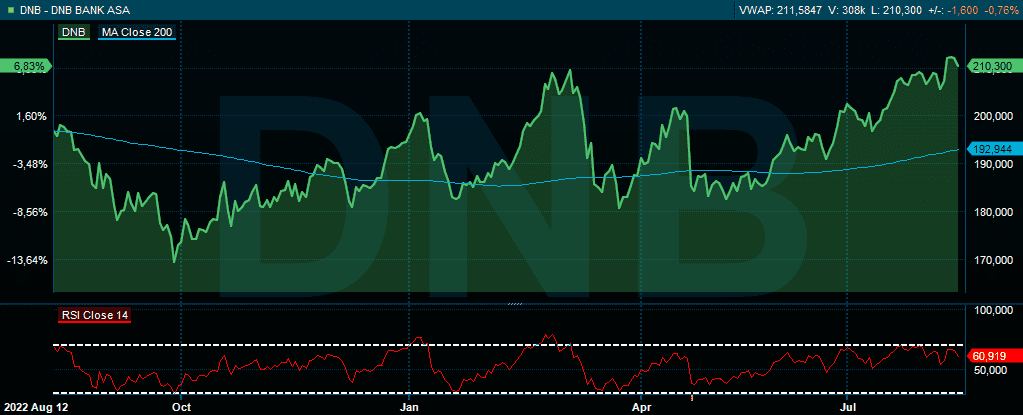The height and width of the screenshot is (415, 1023).
Task: Click the 180,000 price axis label
Action: 992,212
